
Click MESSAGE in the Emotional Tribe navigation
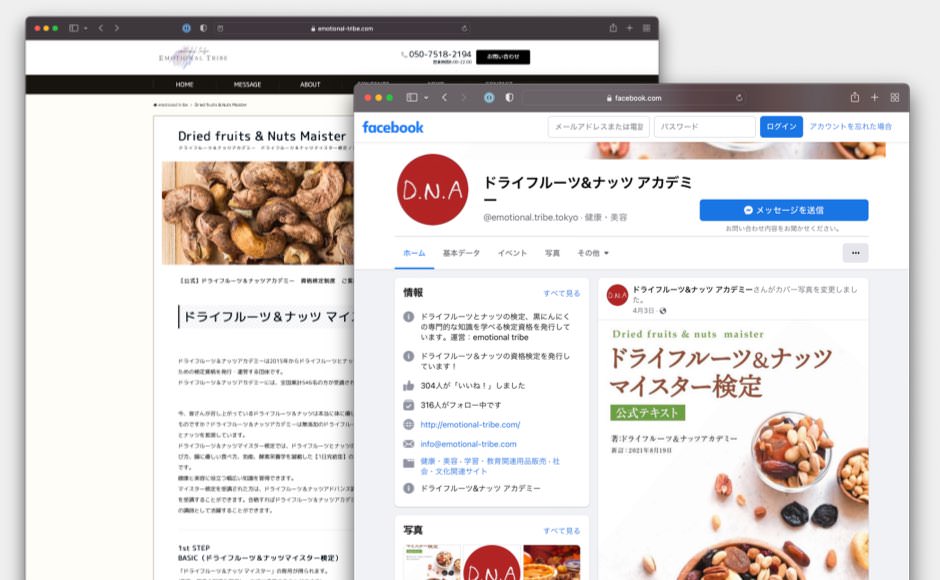pyautogui.click(x=247, y=84)
